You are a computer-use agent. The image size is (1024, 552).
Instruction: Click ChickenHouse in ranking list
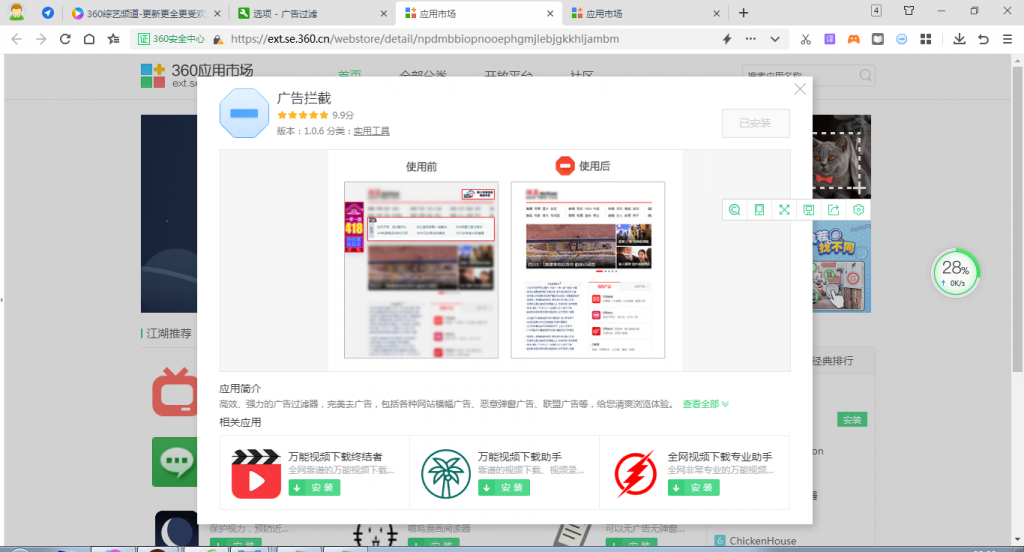coord(763,540)
